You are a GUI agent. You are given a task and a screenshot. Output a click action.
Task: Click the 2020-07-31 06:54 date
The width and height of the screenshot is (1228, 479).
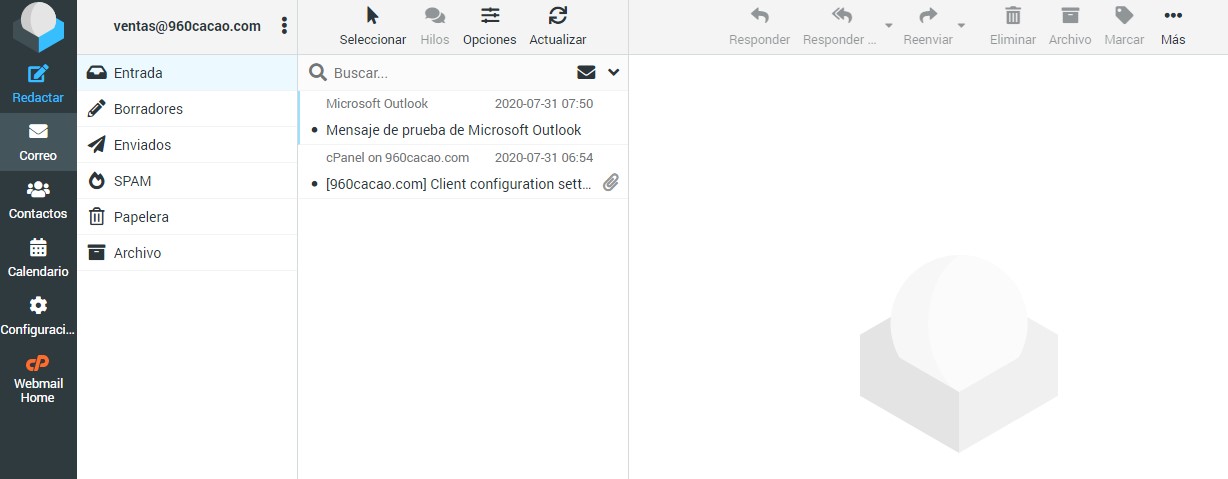(x=544, y=158)
